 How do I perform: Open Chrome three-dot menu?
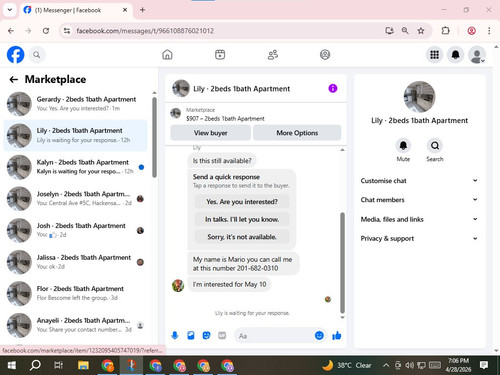pos(489,31)
